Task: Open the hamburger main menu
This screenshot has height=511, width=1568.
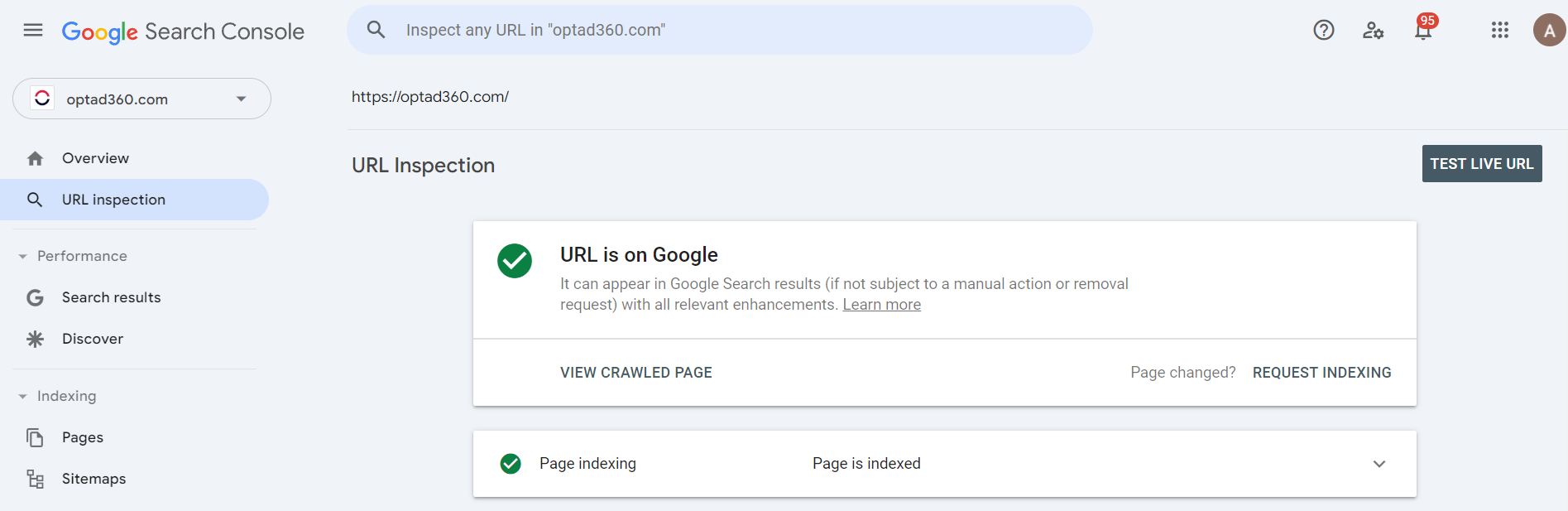Action: [x=33, y=31]
